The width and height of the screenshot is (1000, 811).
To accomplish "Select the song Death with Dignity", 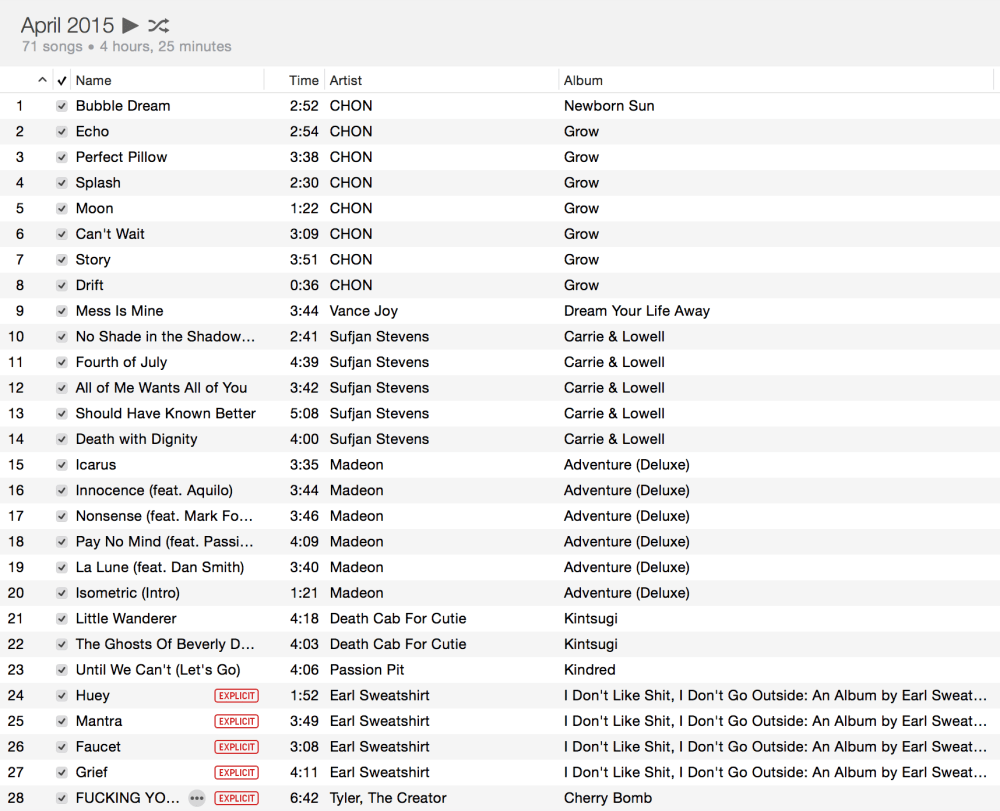I will pos(136,439).
